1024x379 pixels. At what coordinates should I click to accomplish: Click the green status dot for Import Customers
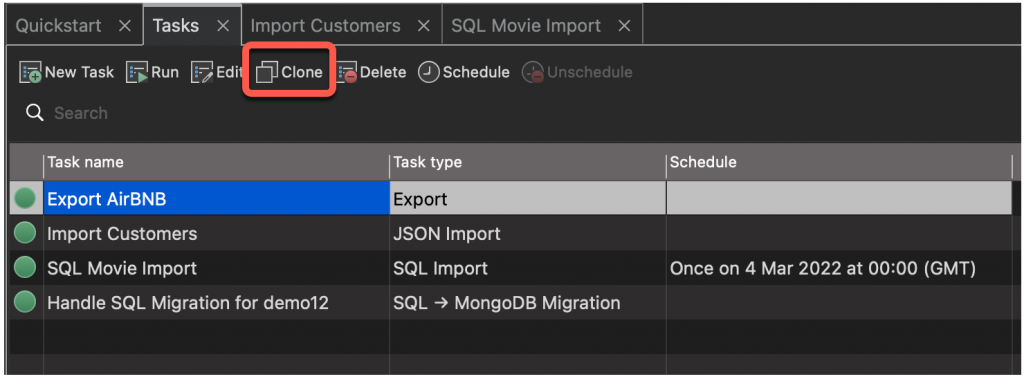[x=25, y=233]
